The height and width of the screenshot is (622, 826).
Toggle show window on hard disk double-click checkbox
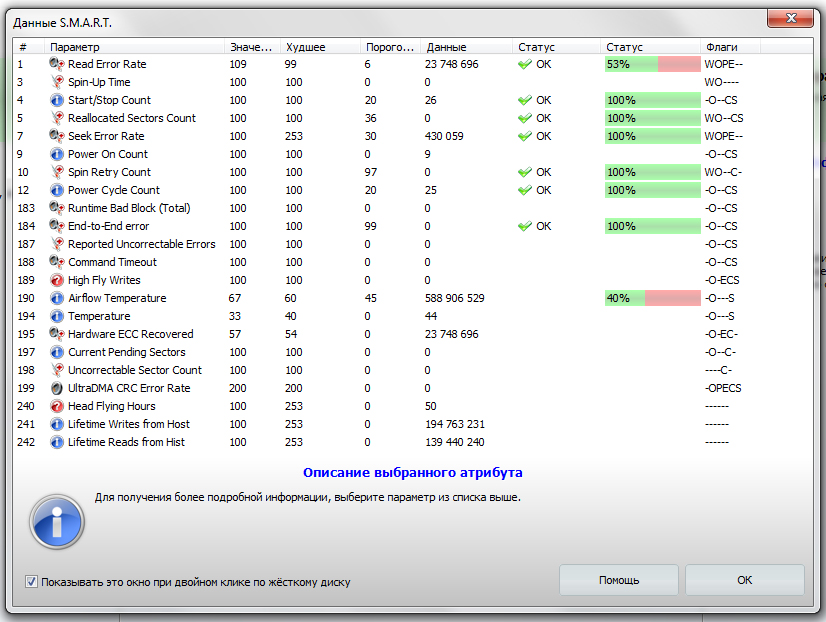pyautogui.click(x=31, y=582)
